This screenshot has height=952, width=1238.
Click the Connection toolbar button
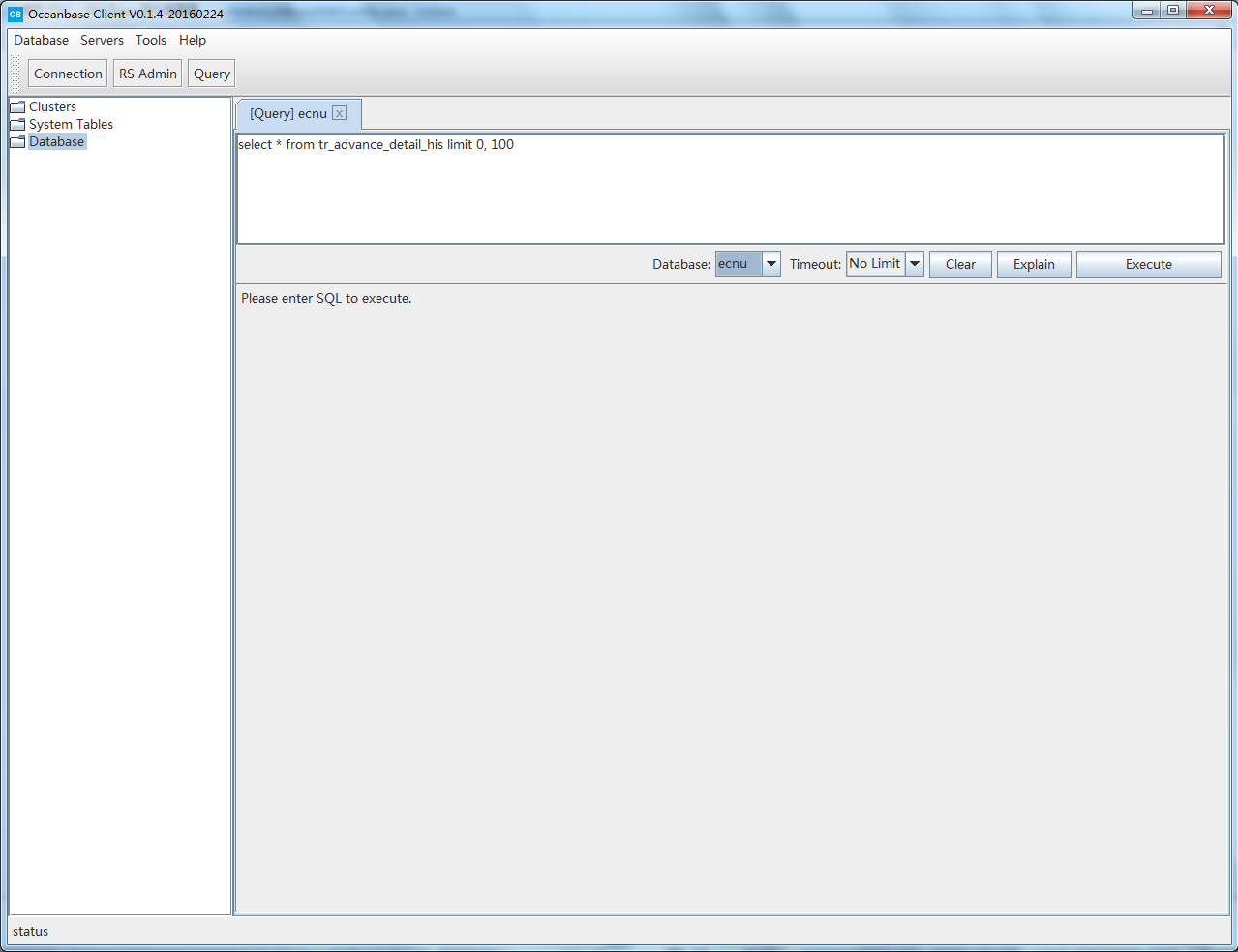click(68, 74)
